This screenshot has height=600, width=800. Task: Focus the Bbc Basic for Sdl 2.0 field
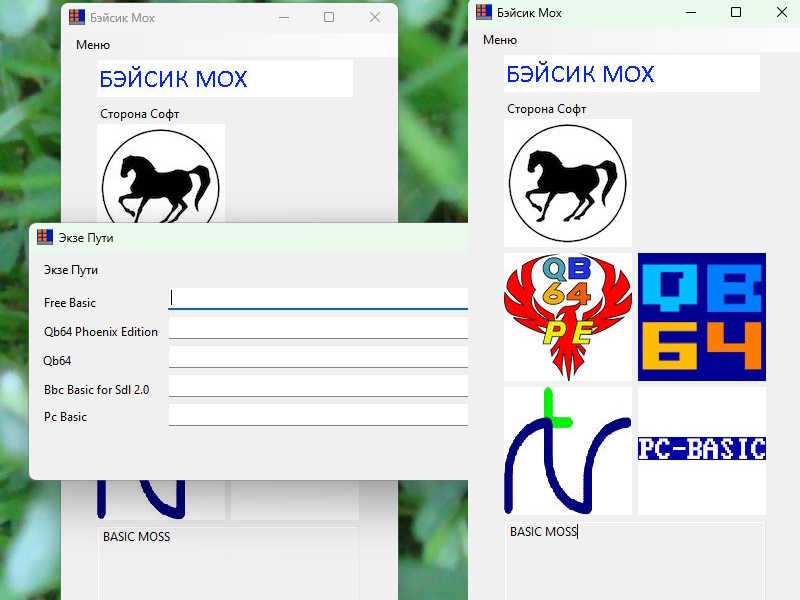(318, 386)
